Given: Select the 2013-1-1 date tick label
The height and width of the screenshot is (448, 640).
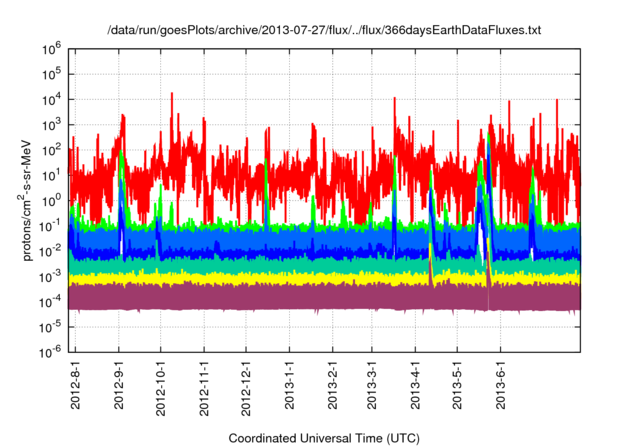Looking at the screenshot, I should tap(289, 387).
